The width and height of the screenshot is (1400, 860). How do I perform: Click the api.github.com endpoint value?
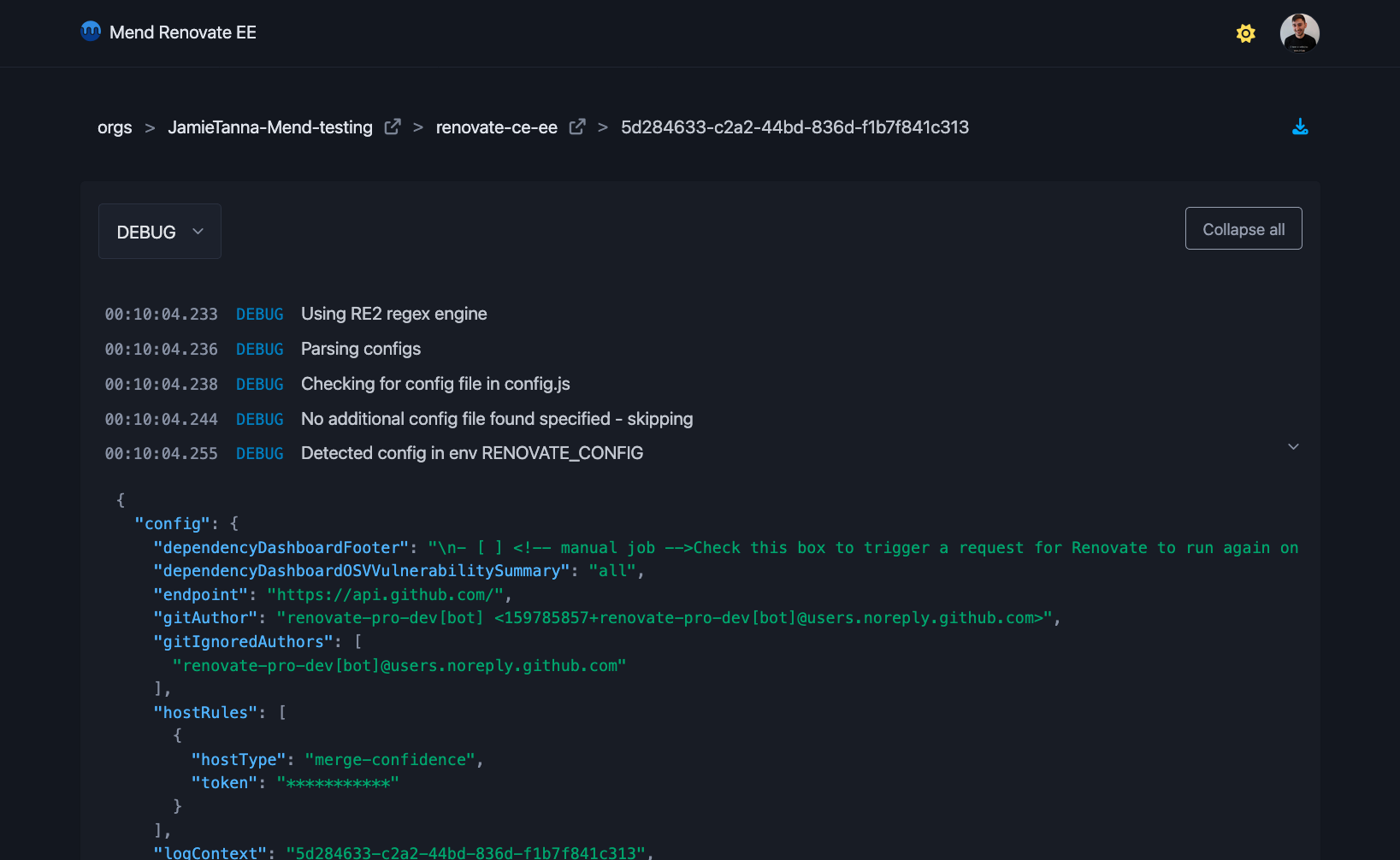tap(386, 594)
